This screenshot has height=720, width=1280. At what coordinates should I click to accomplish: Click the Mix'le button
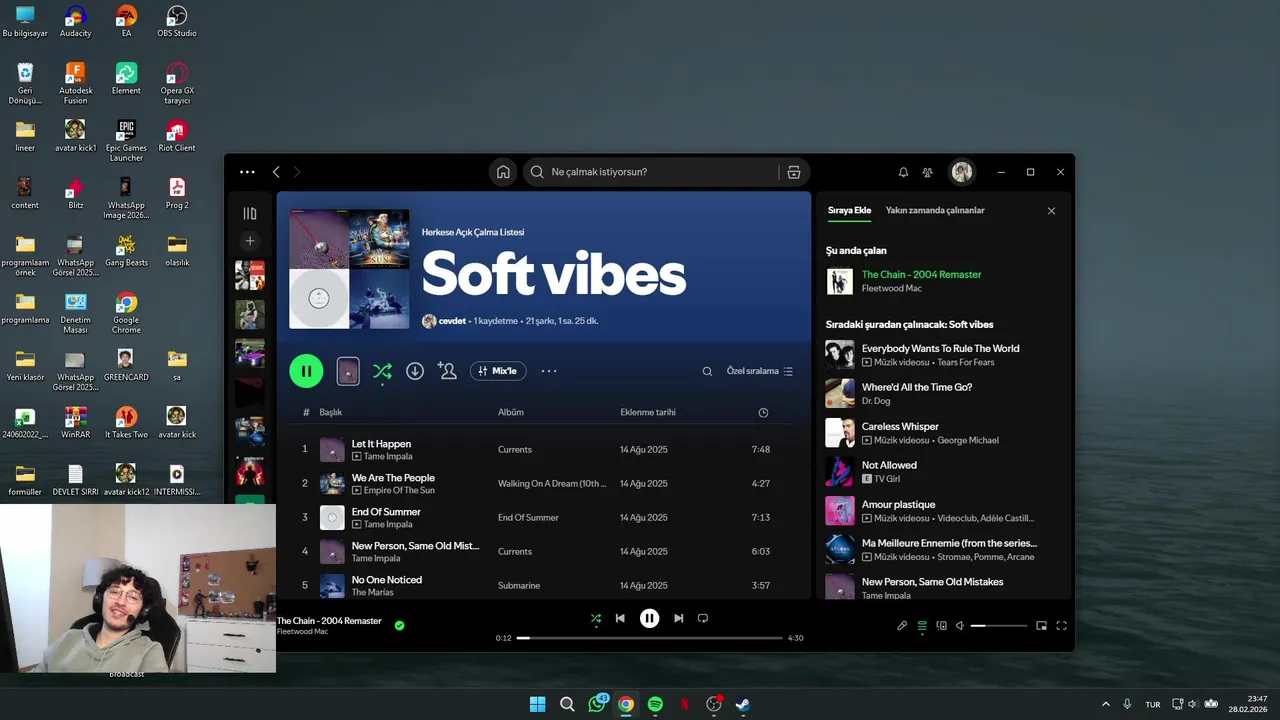click(x=498, y=371)
